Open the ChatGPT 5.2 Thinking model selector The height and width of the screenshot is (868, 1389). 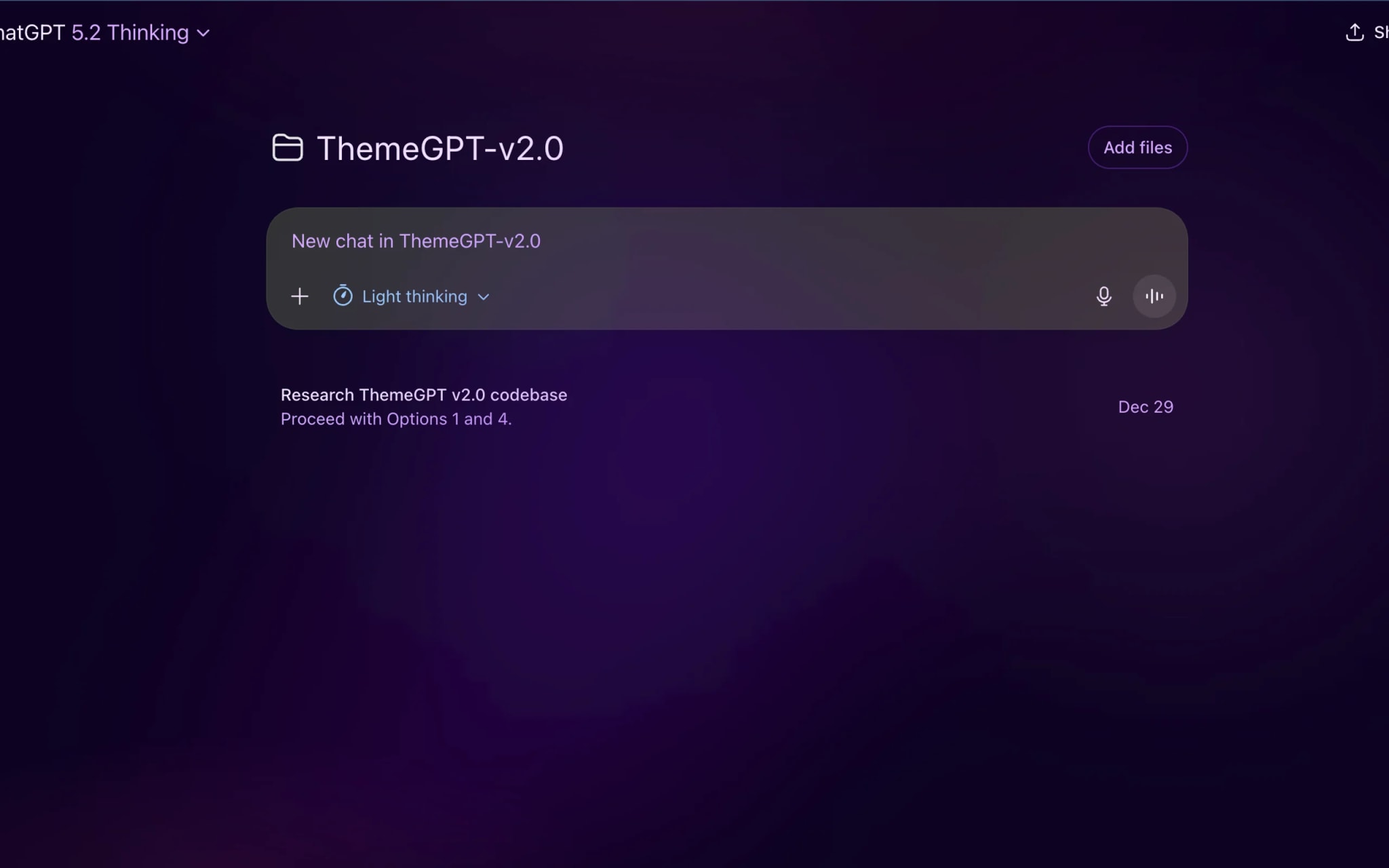tap(104, 33)
